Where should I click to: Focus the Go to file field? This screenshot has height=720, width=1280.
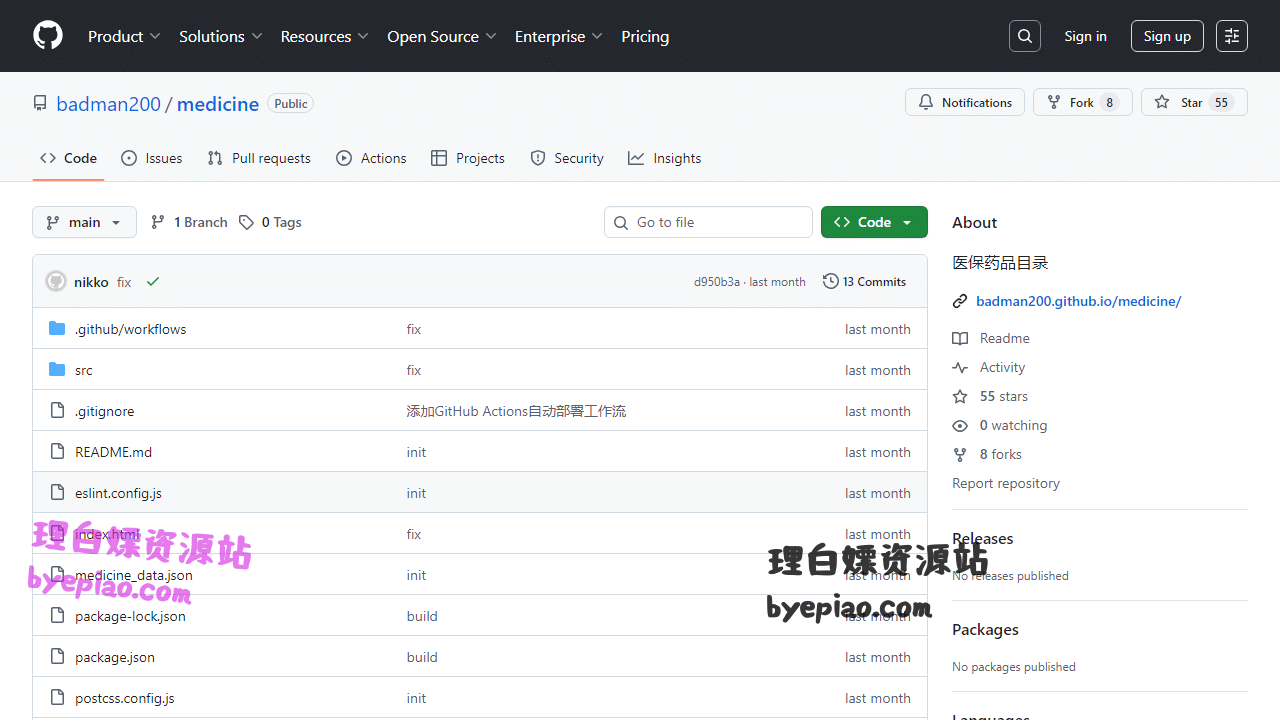708,222
